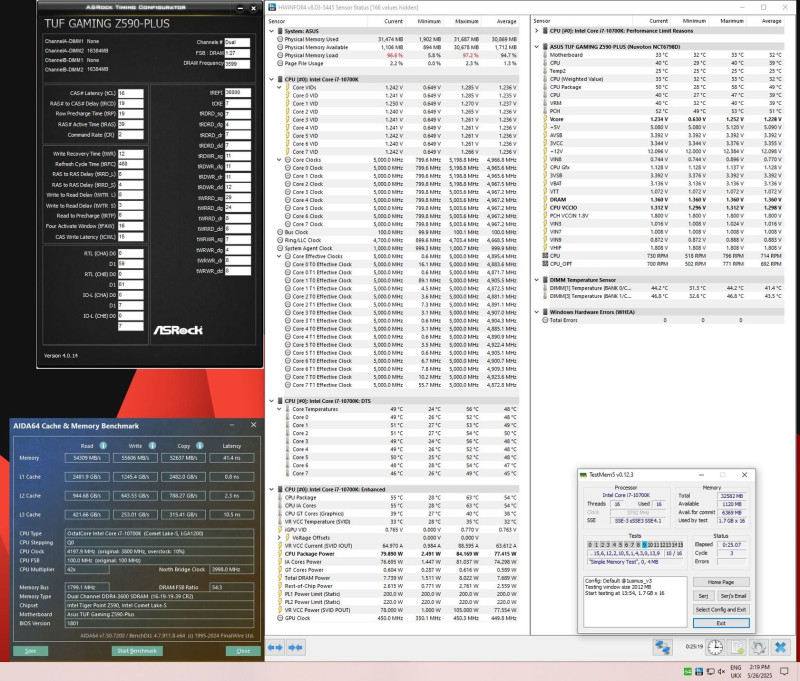Open Windows notification center icon
The width and height of the screenshot is (800, 681).
(786, 671)
